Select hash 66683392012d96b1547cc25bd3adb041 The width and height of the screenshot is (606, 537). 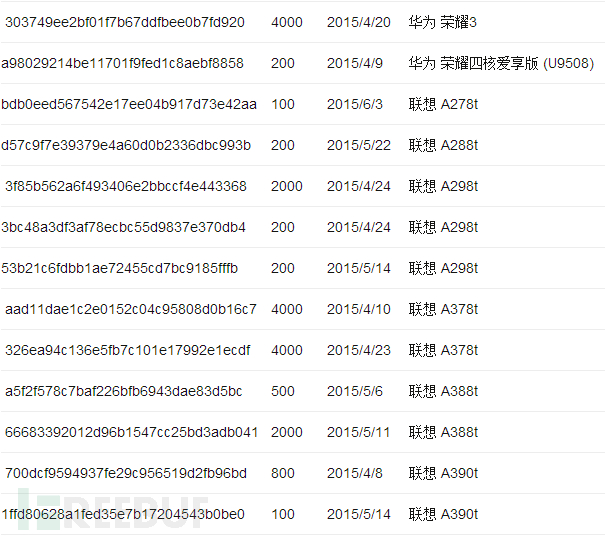pos(131,432)
